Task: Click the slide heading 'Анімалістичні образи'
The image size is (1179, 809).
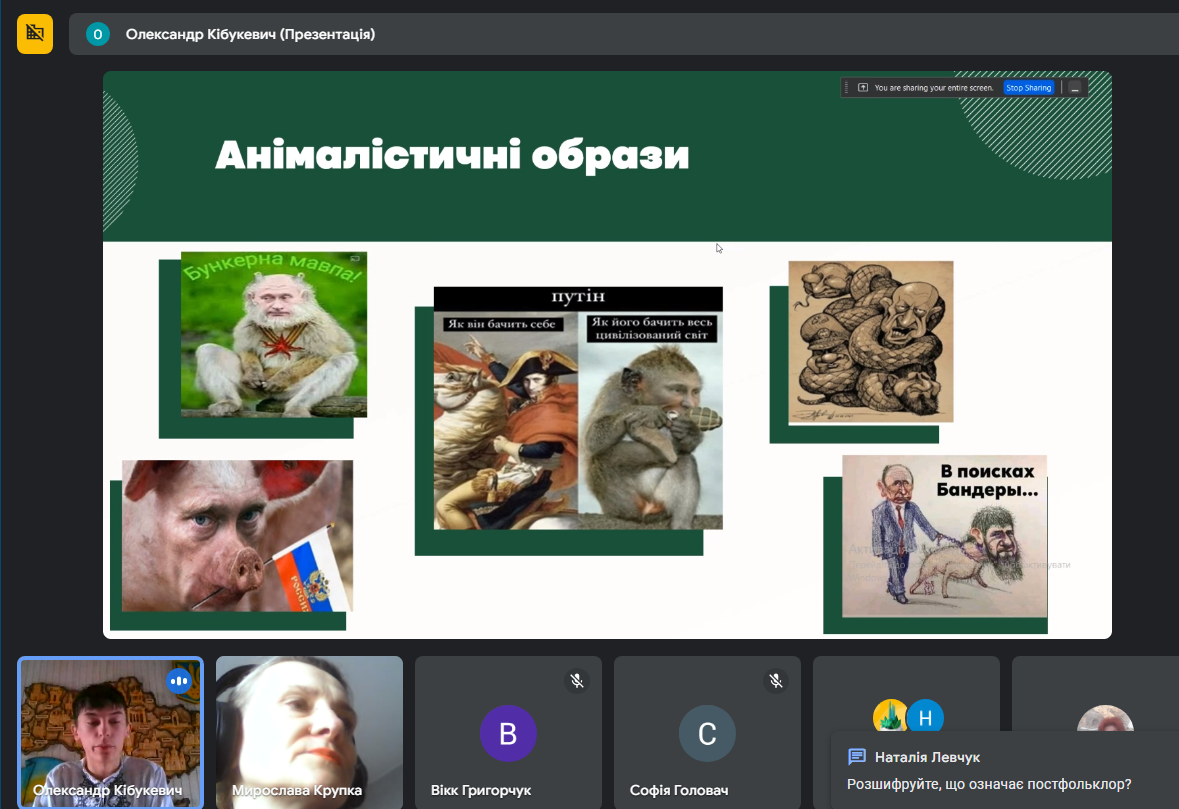Action: (x=452, y=156)
